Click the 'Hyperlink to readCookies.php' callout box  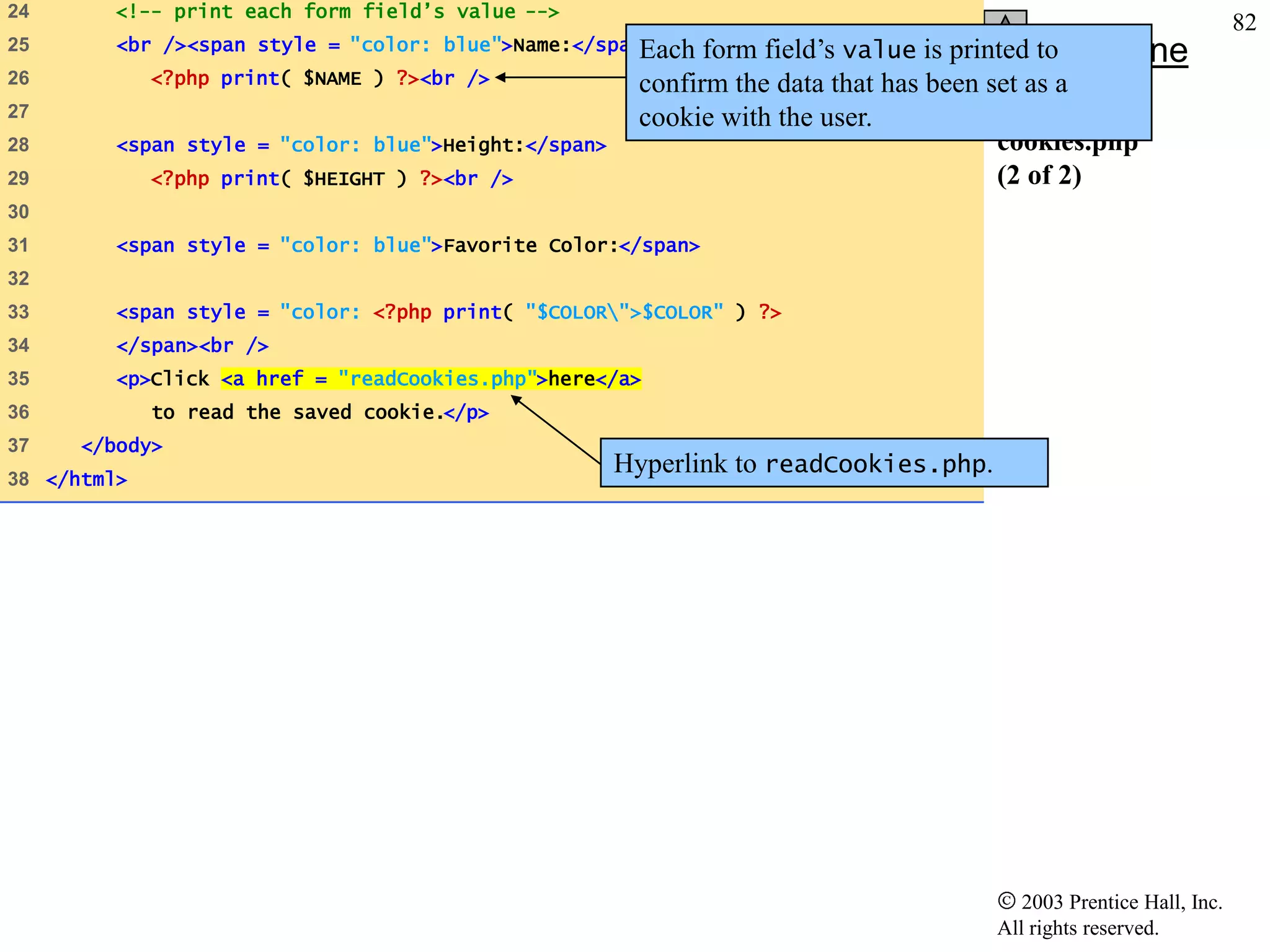coord(824,463)
